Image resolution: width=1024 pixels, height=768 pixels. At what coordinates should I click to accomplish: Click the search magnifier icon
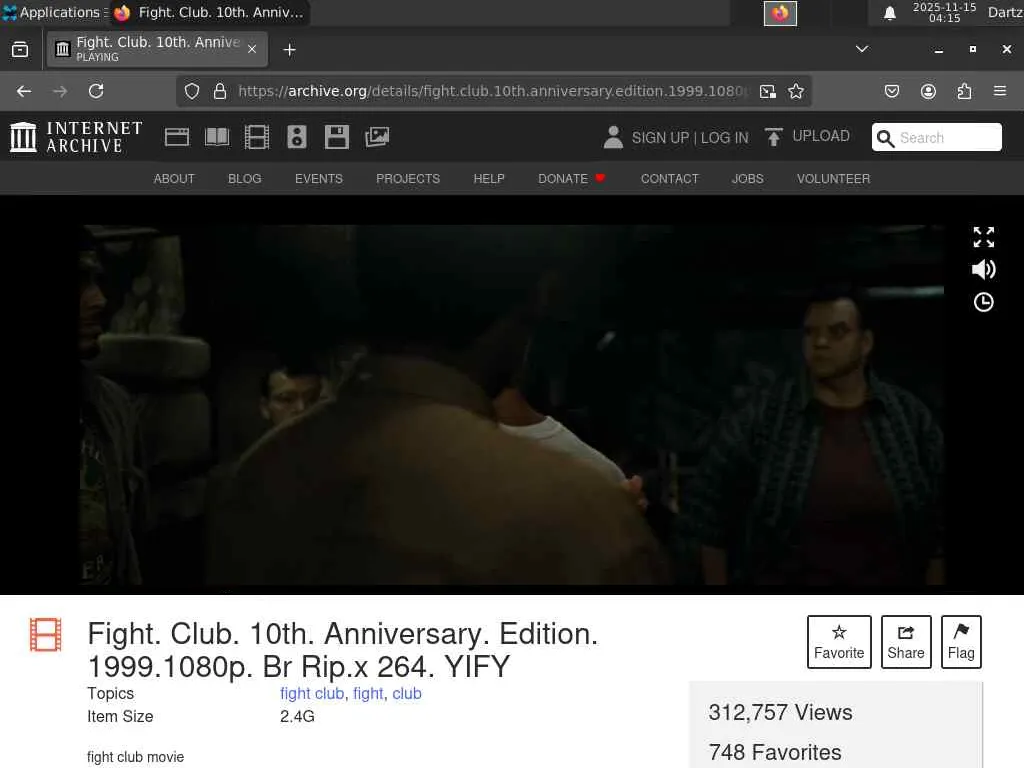(885, 138)
